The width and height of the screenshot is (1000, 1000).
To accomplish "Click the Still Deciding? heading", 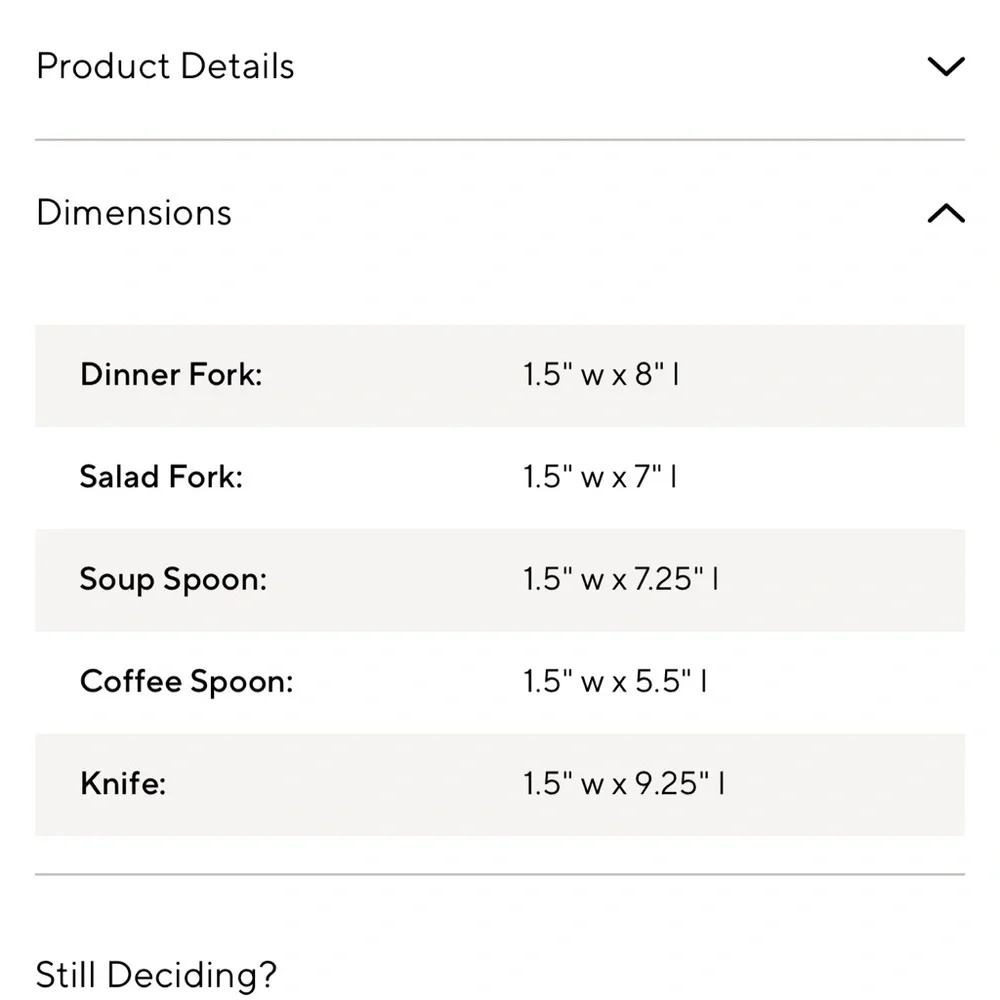I will 157,975.
